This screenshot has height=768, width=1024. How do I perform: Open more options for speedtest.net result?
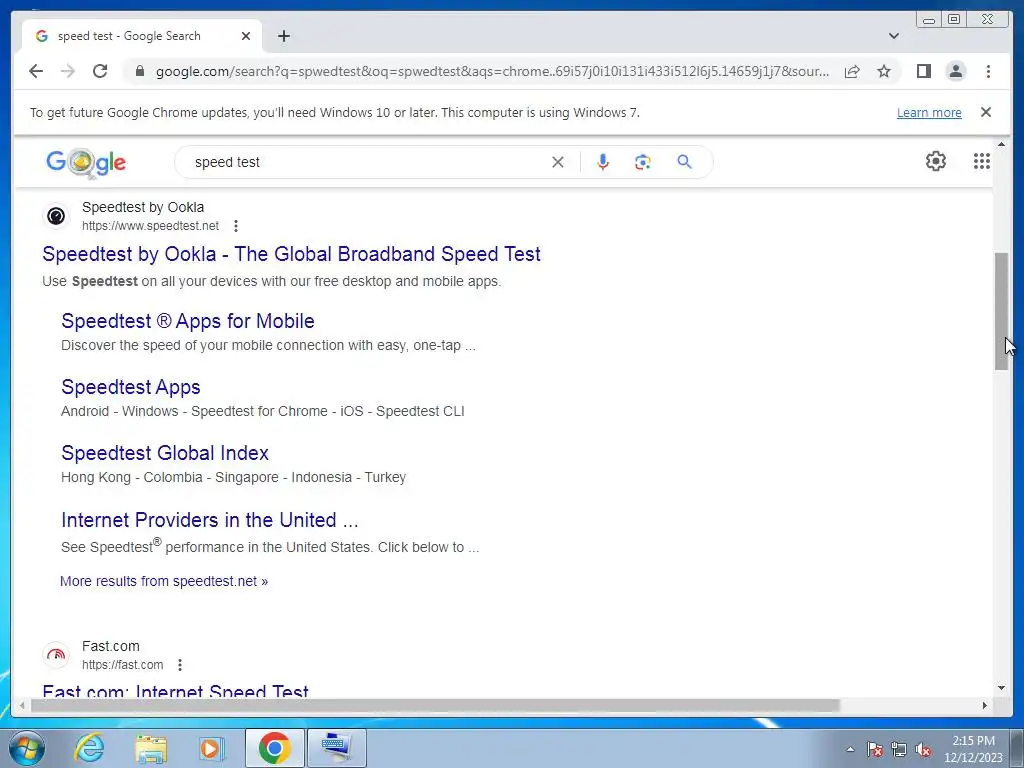pos(236,226)
